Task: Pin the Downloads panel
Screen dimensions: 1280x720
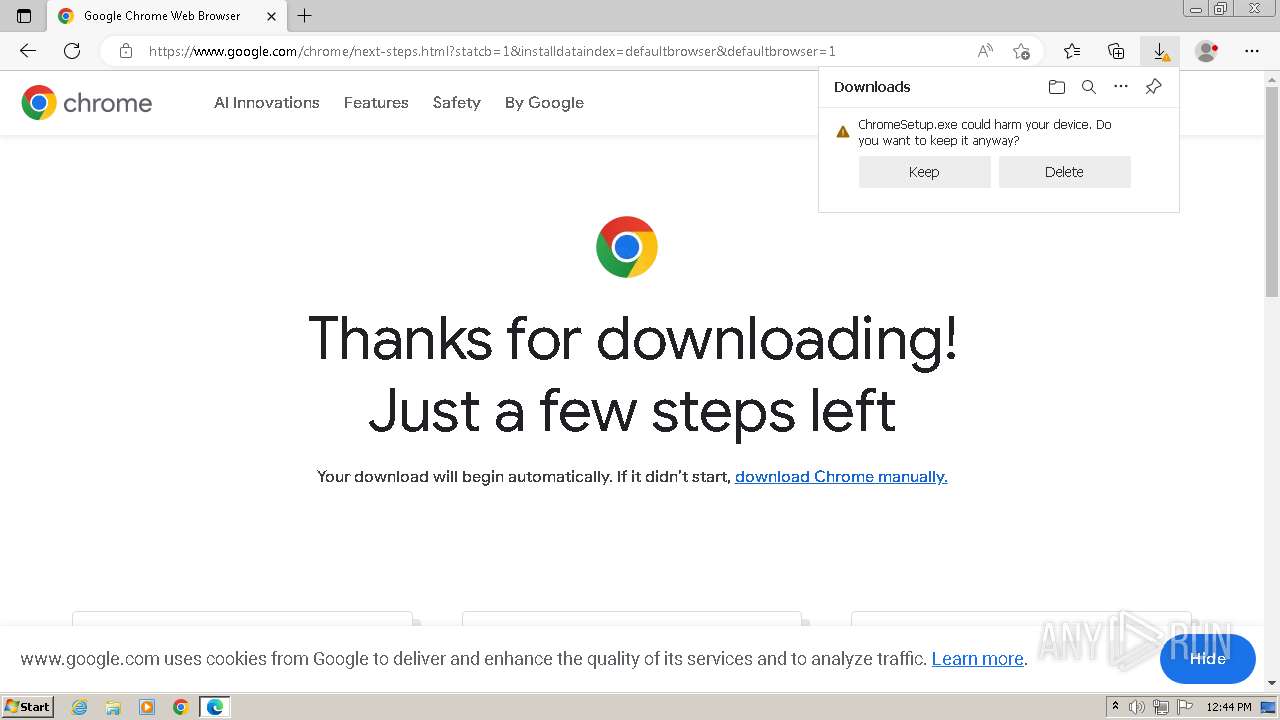Action: point(1153,87)
